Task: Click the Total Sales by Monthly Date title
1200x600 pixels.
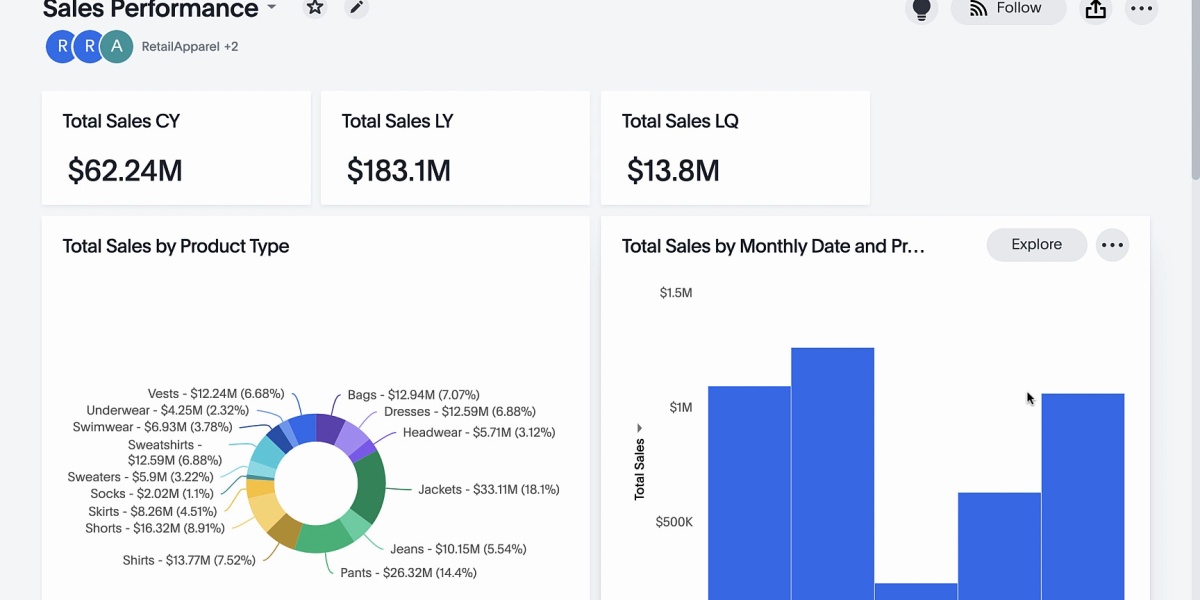Action: tap(773, 246)
